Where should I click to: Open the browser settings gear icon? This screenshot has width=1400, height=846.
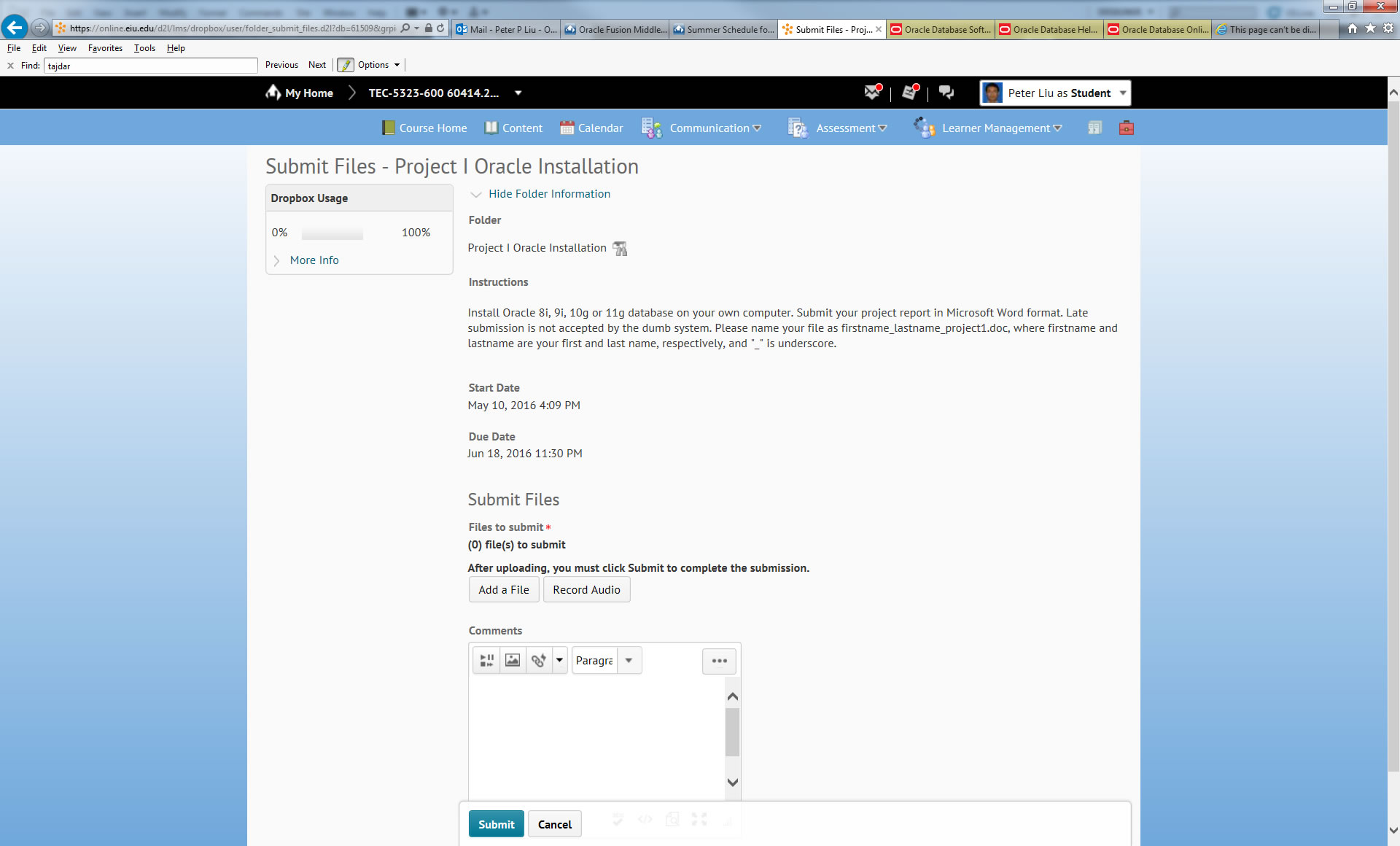pyautogui.click(x=1388, y=28)
